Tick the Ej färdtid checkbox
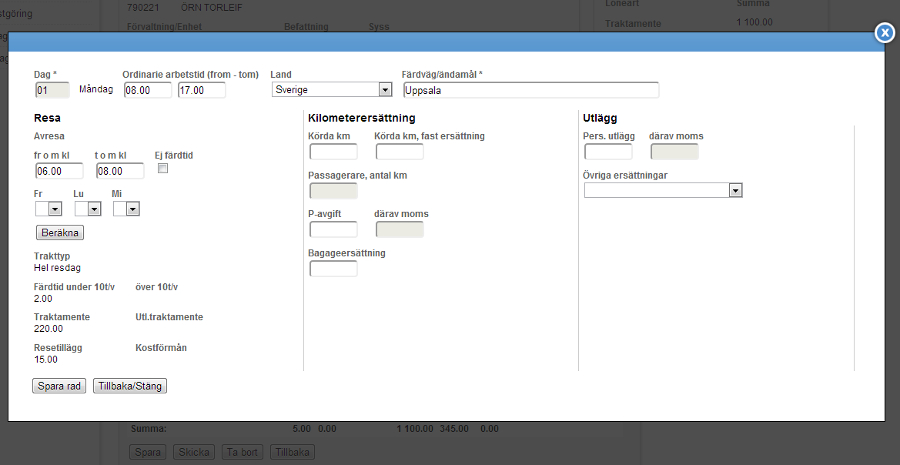The height and width of the screenshot is (465, 900). click(163, 168)
